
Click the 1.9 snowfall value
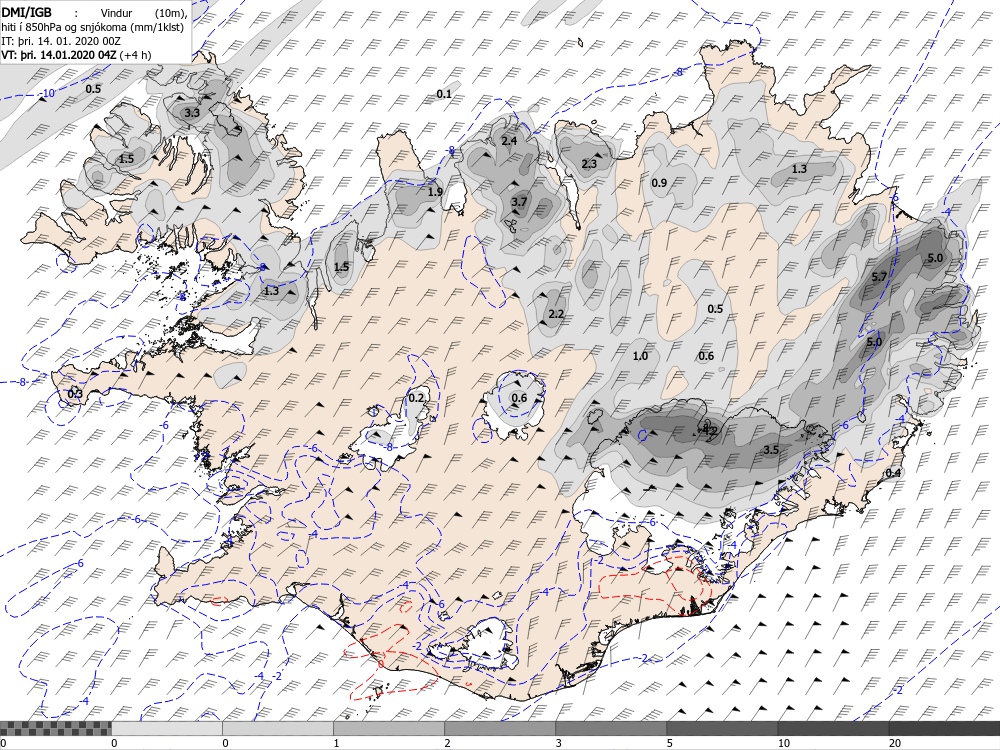coord(435,191)
